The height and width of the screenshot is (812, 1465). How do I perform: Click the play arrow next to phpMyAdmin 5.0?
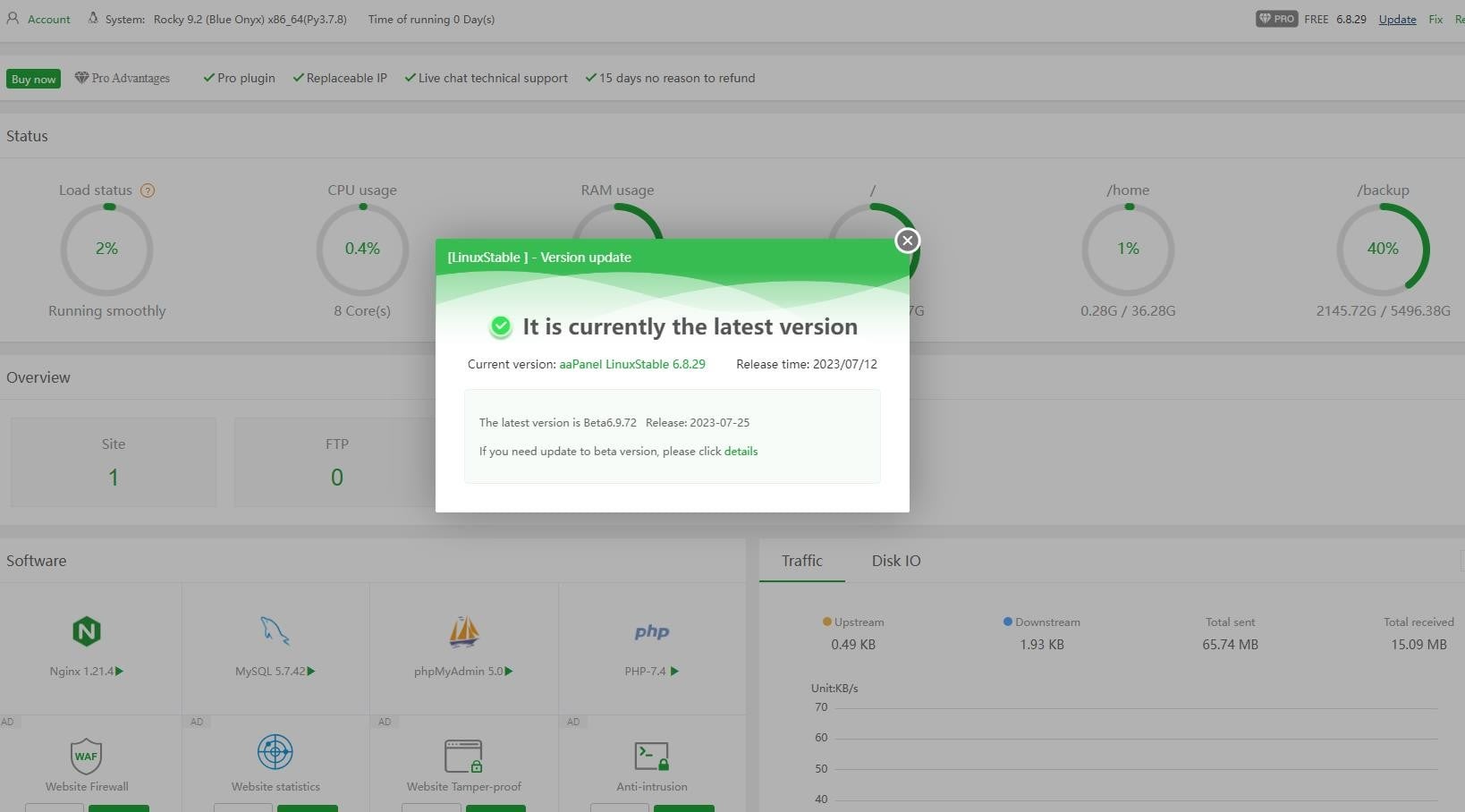click(509, 672)
